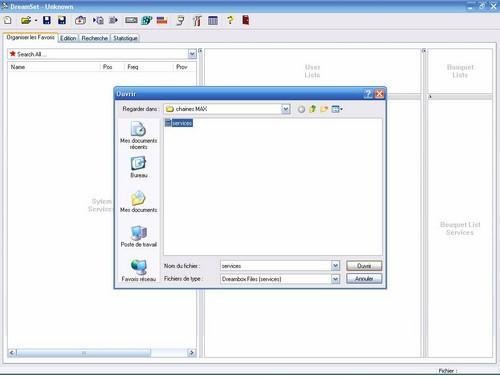The height and width of the screenshot is (377, 500).
Task: Click the first blue floppy save icon
Action: pos(47,21)
